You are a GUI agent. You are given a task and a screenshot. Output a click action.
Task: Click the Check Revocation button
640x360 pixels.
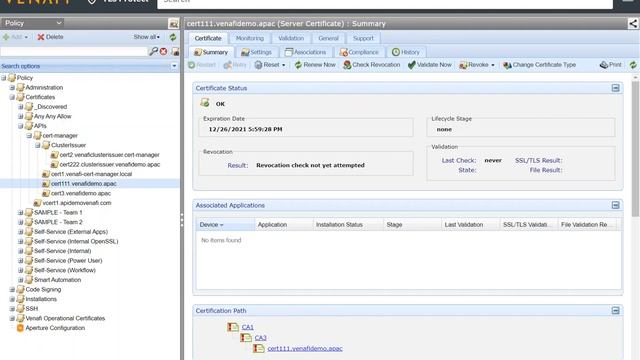point(371,65)
